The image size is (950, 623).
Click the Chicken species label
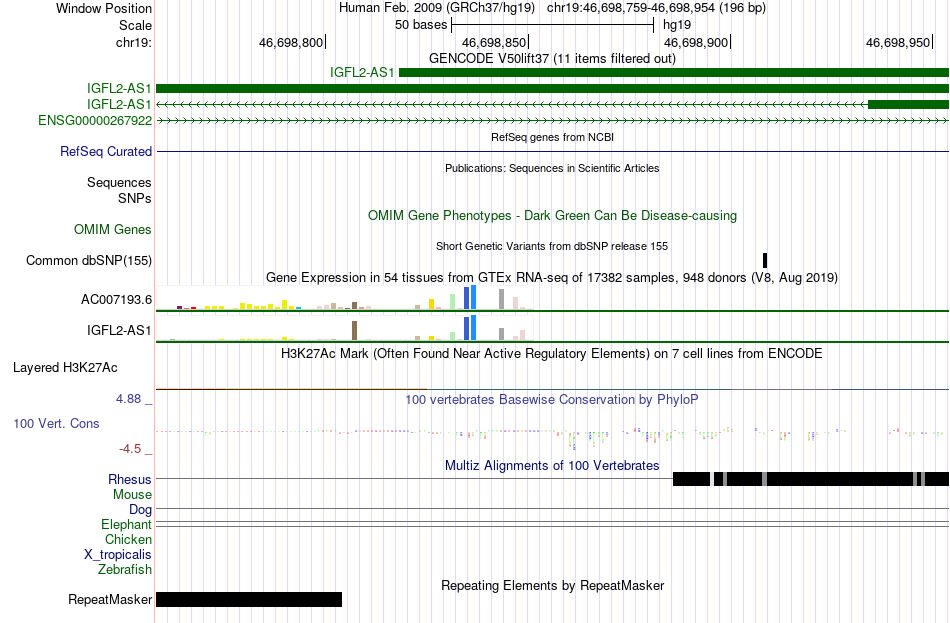pyautogui.click(x=128, y=539)
